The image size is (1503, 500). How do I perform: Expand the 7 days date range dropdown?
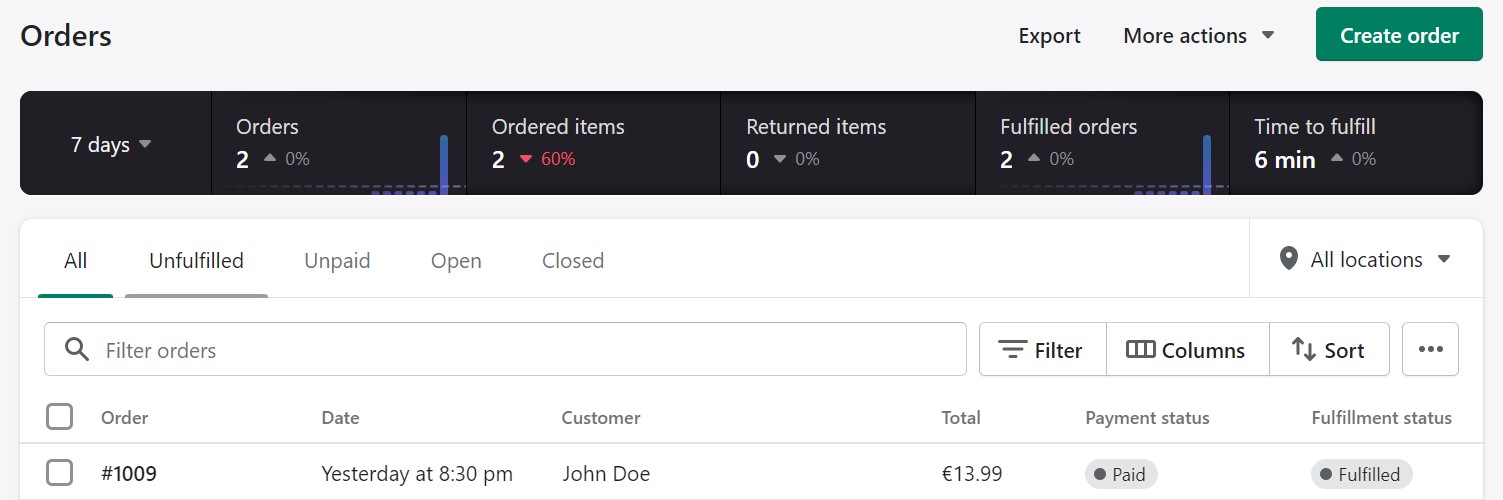pyautogui.click(x=111, y=144)
